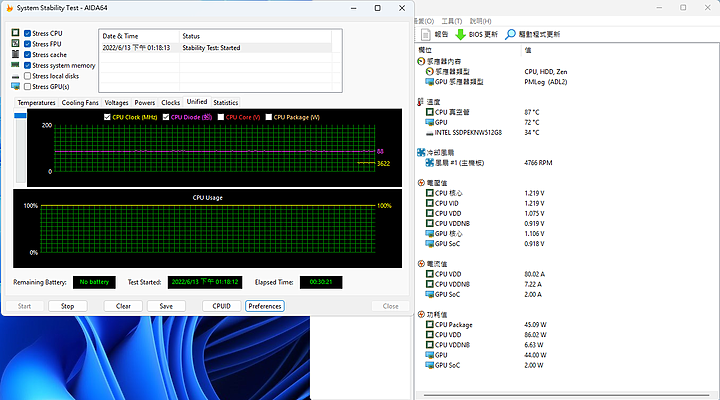720x400 pixels.
Task: Click the 4766 RPM fan value
Action: (x=538, y=163)
